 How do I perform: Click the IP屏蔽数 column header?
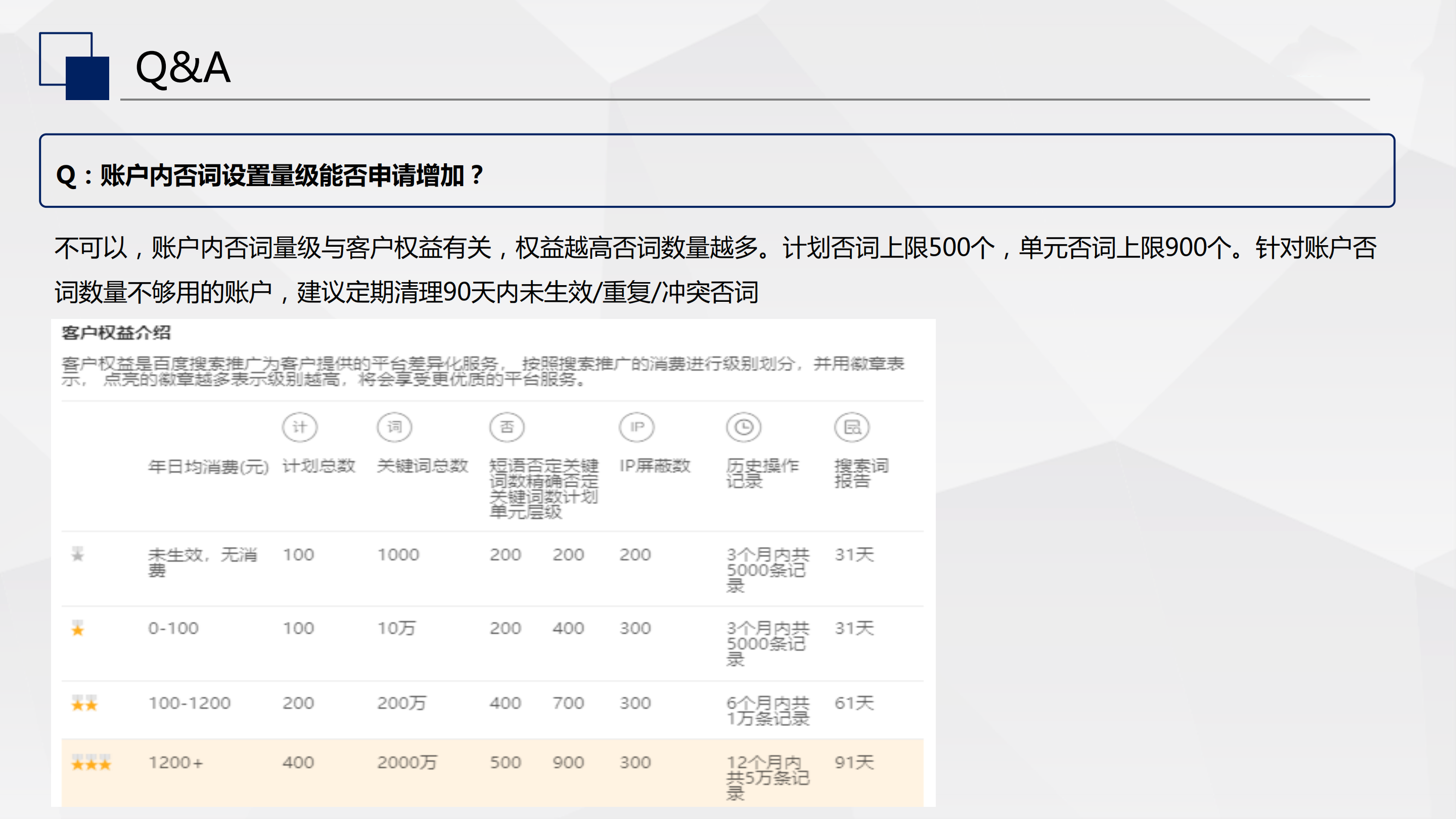[655, 466]
